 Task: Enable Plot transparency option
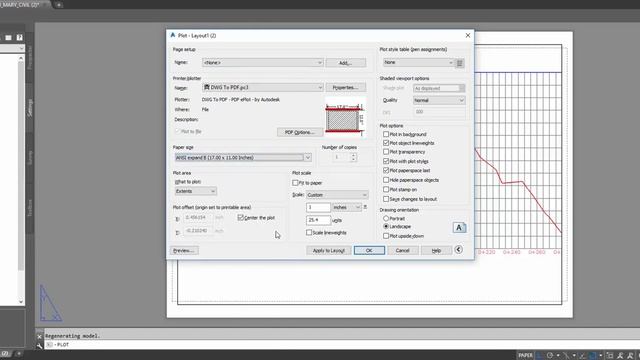pos(386,152)
